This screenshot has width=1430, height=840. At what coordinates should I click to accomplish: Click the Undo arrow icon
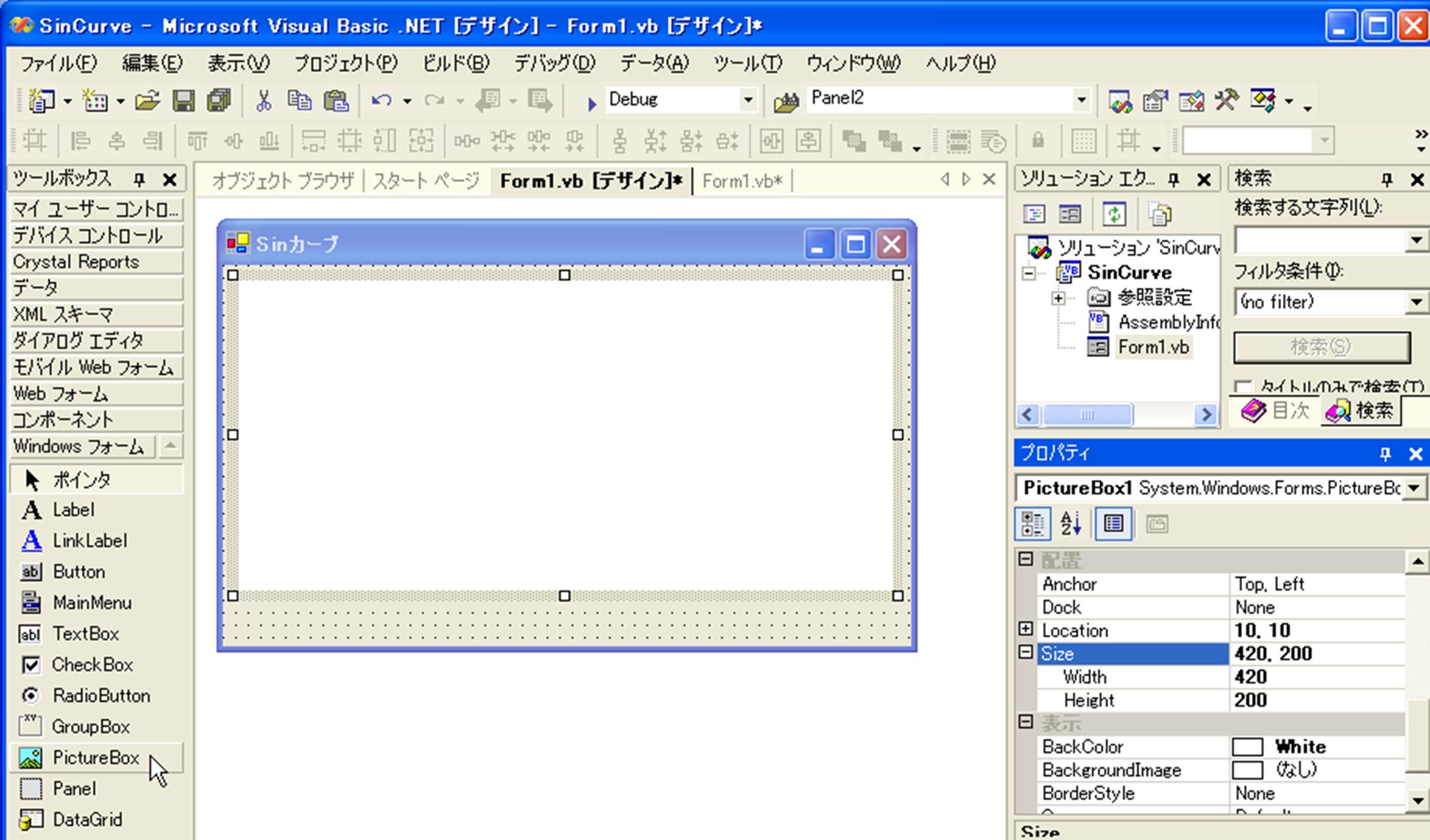click(x=381, y=100)
